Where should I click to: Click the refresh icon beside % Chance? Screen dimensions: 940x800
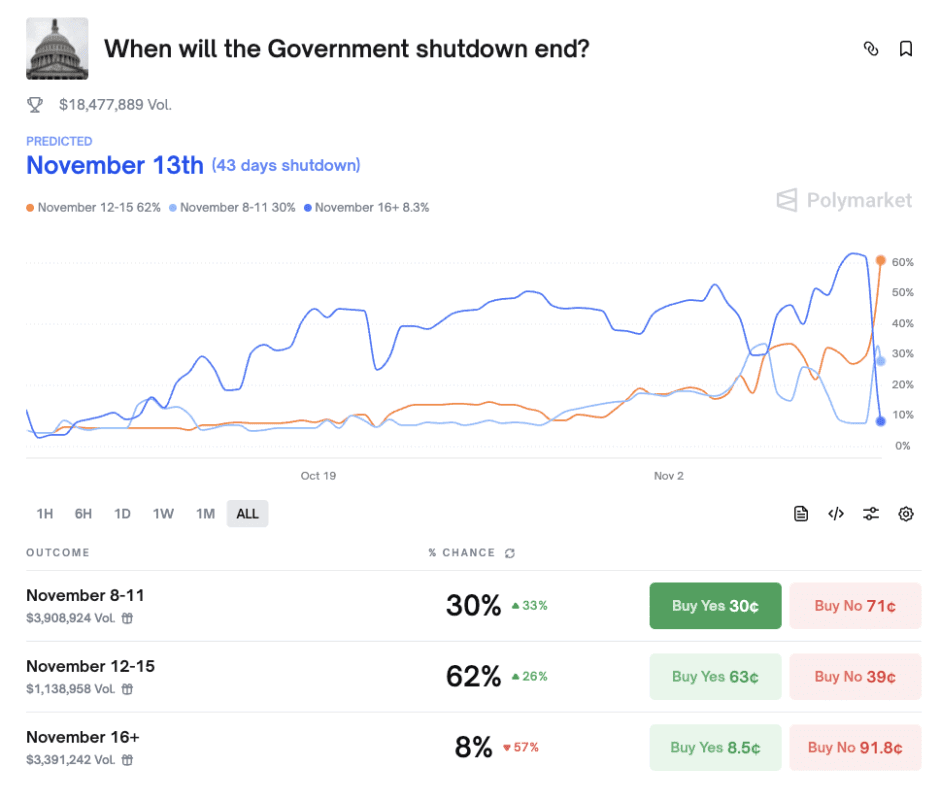510,553
